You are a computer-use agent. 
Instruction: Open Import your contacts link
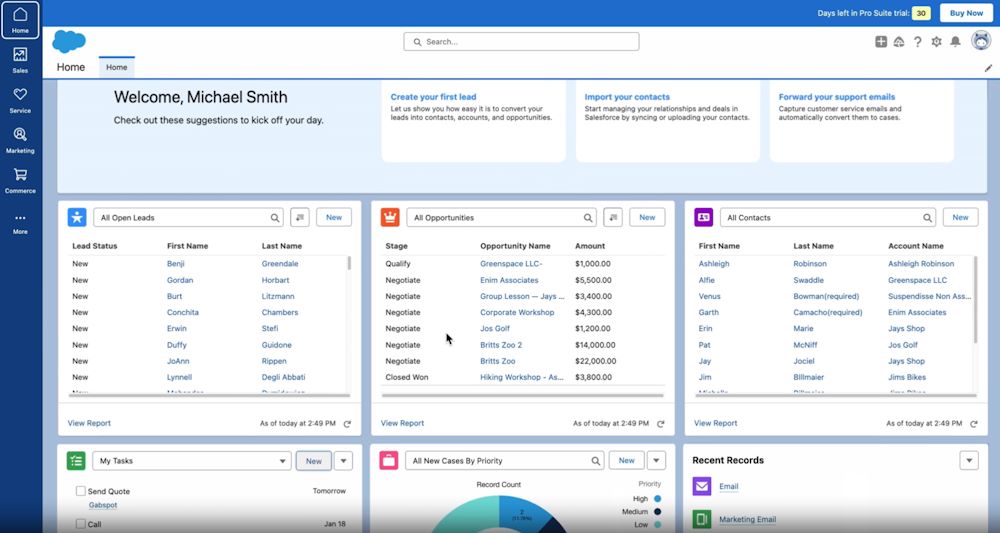(627, 97)
